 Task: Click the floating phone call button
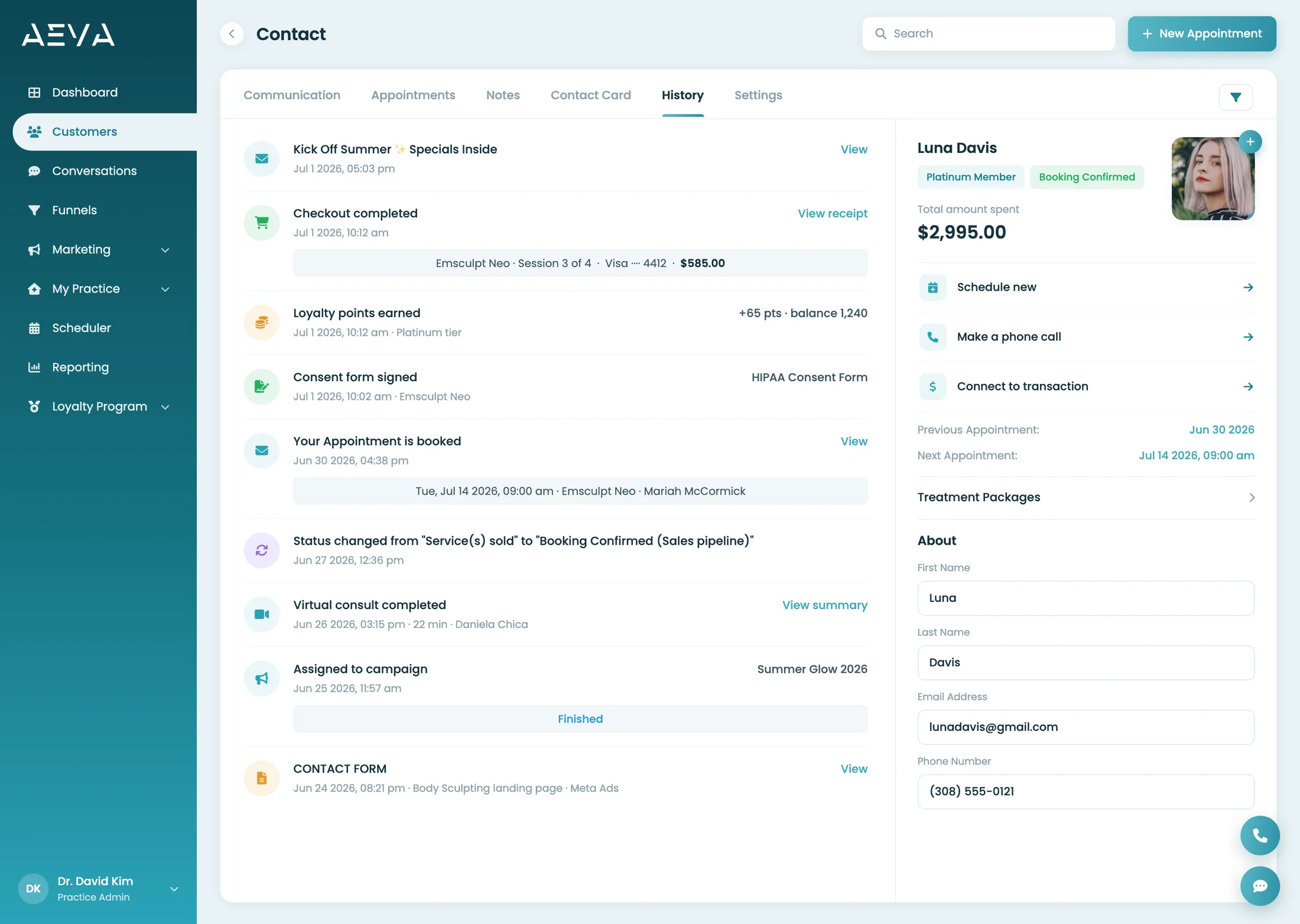[1260, 836]
